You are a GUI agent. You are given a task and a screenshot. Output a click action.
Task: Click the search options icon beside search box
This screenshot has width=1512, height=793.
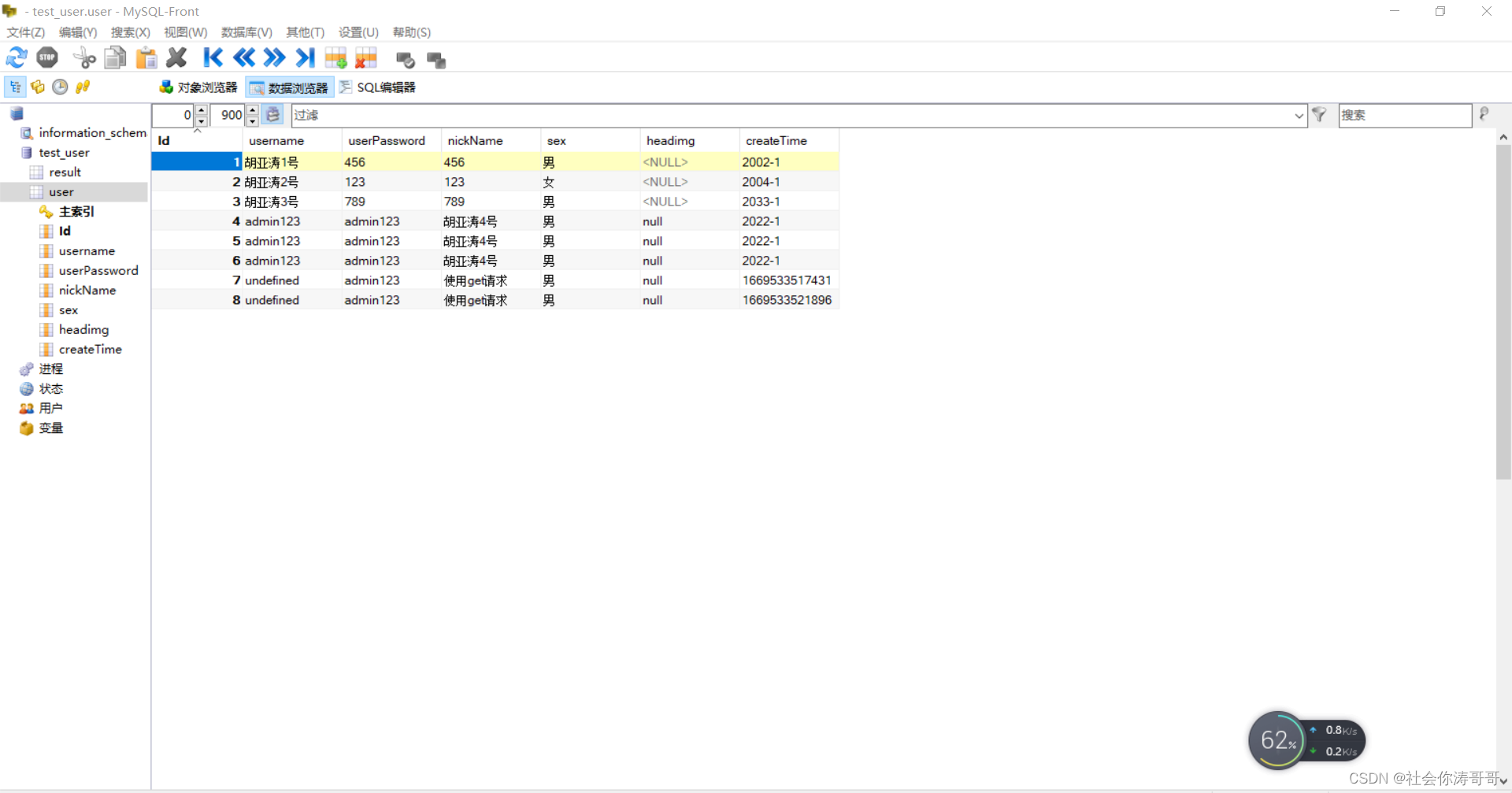pos(1484,115)
